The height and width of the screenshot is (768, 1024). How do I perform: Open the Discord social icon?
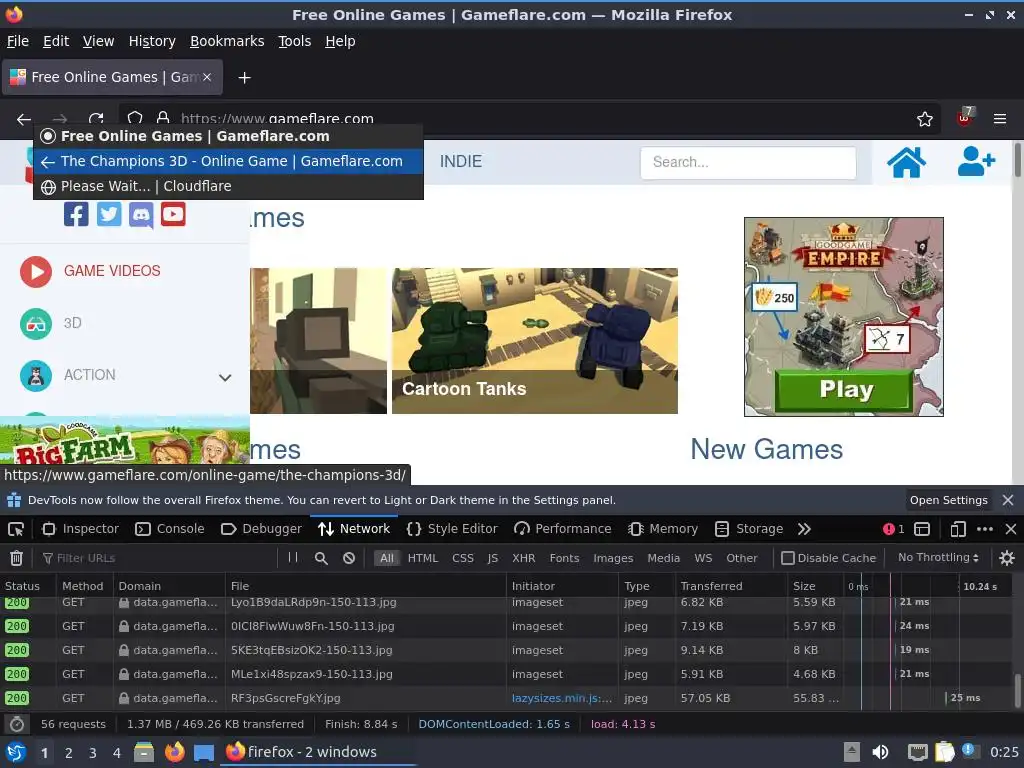(x=141, y=215)
